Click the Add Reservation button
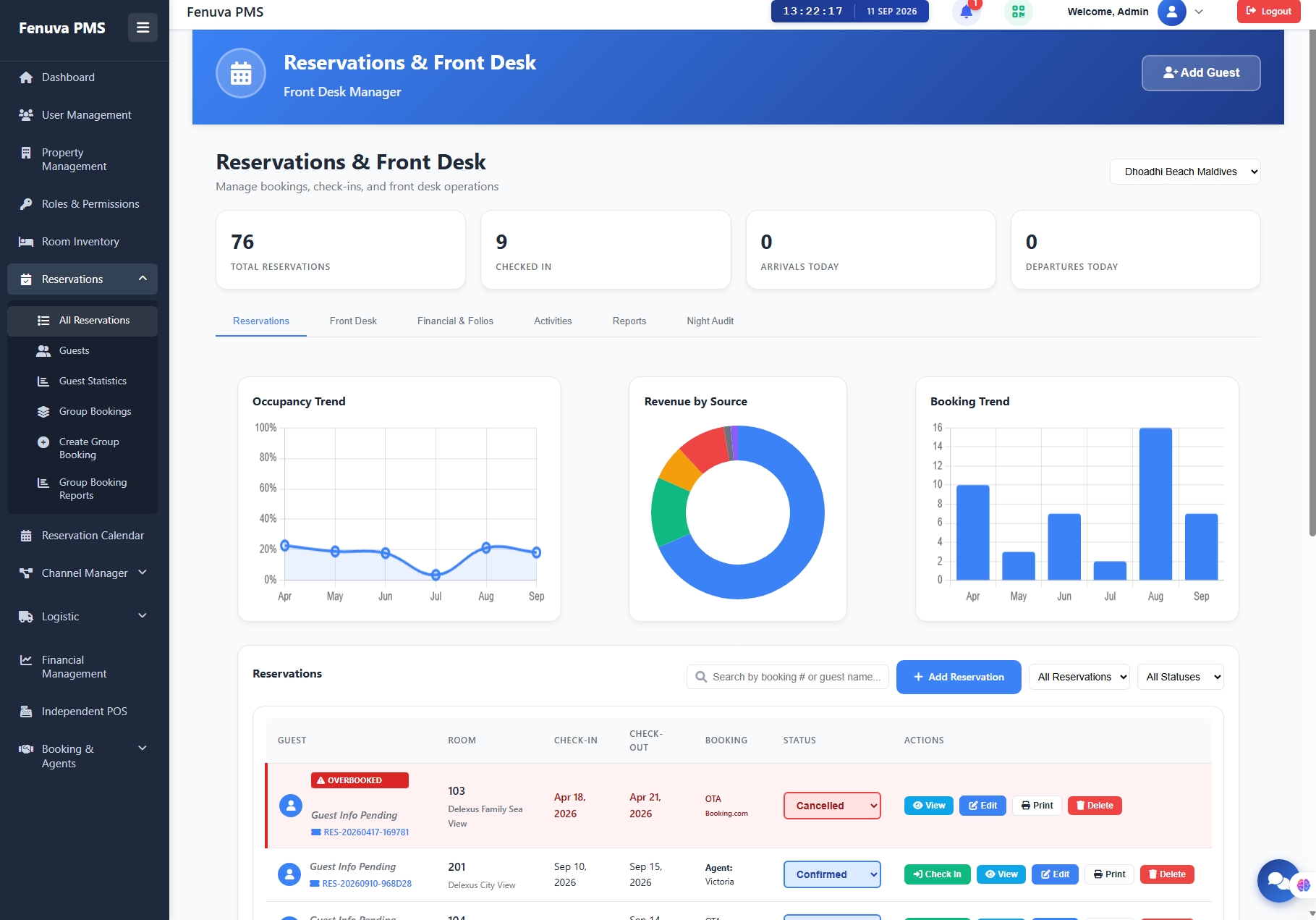The image size is (1316, 920). point(959,677)
